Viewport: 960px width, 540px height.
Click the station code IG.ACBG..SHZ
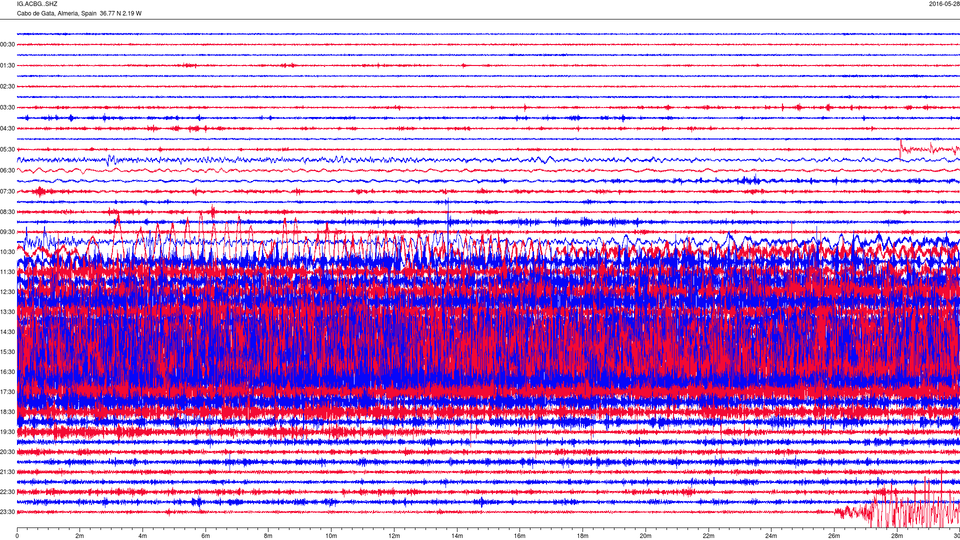tap(37, 4)
